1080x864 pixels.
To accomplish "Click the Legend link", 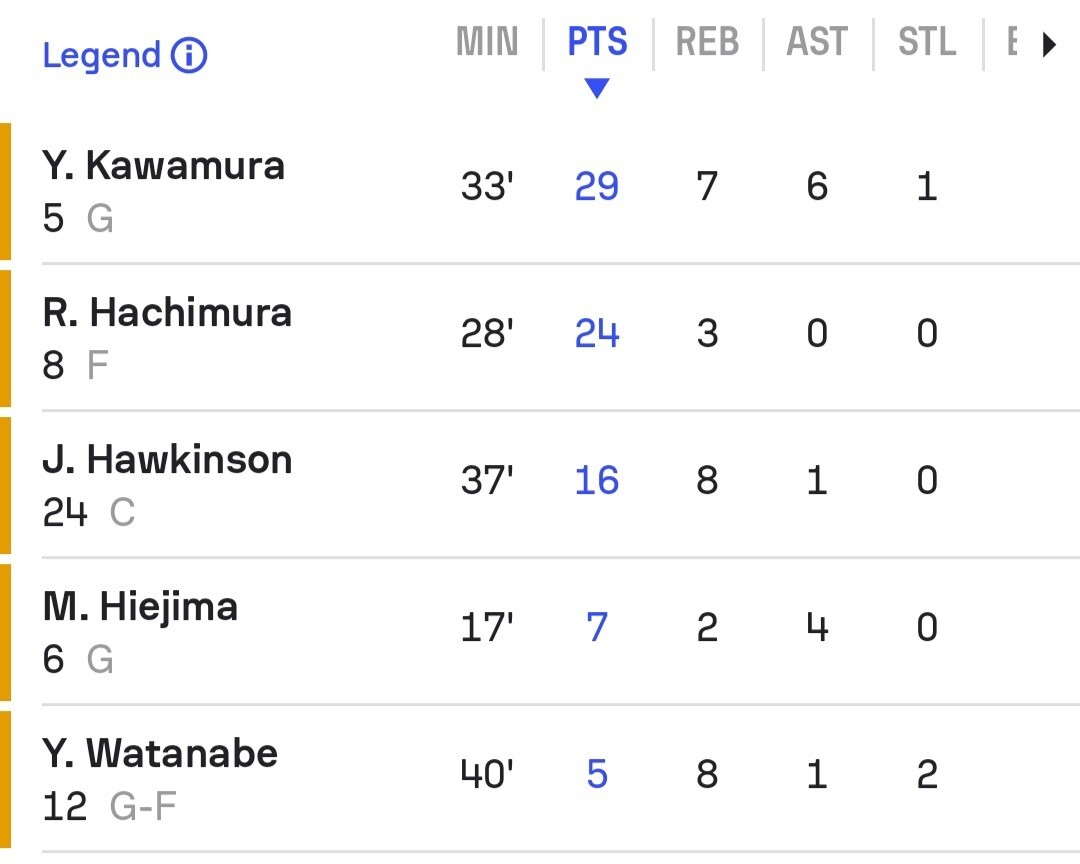I will point(101,56).
